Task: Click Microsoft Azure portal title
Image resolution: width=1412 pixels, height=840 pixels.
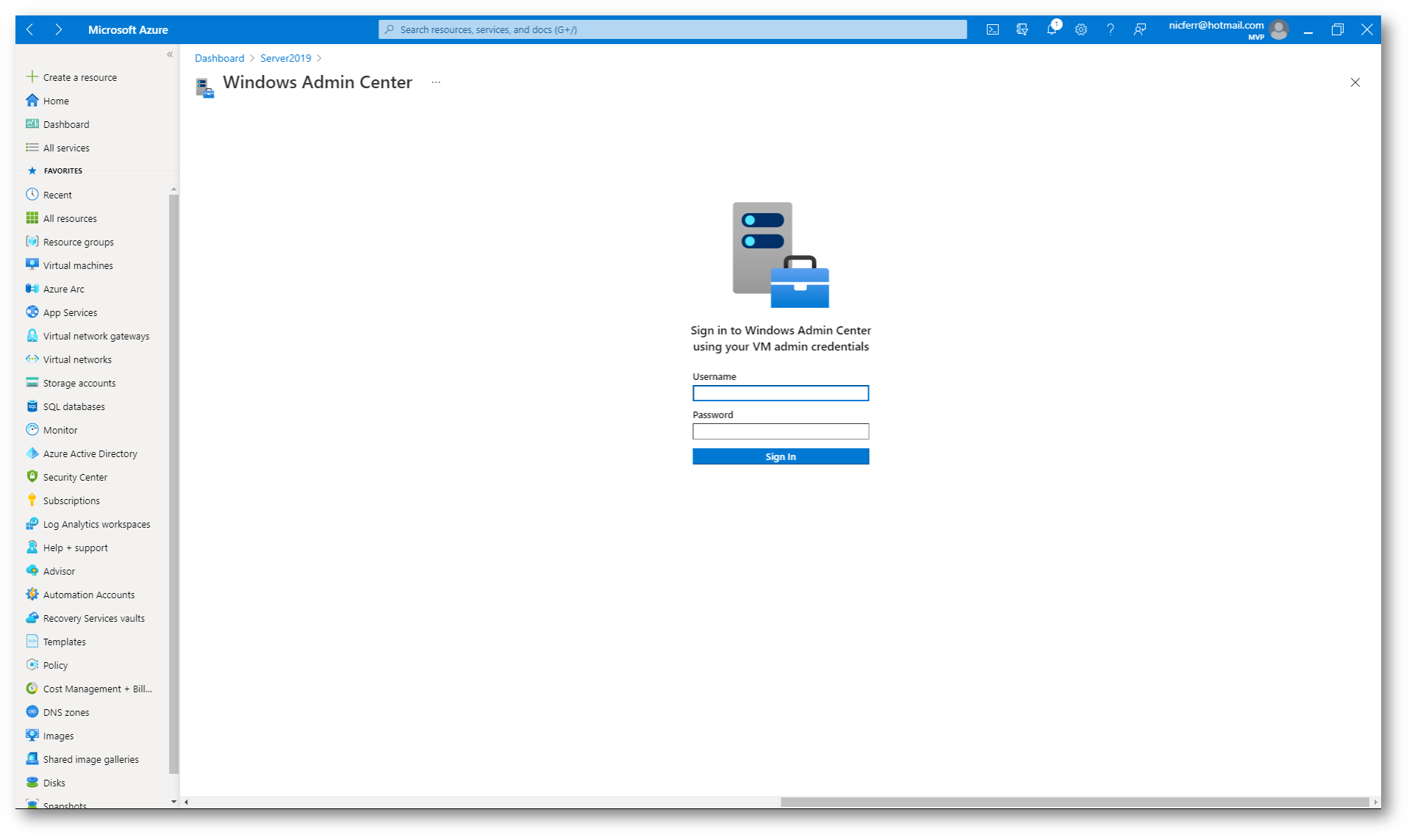Action: pyautogui.click(x=128, y=29)
